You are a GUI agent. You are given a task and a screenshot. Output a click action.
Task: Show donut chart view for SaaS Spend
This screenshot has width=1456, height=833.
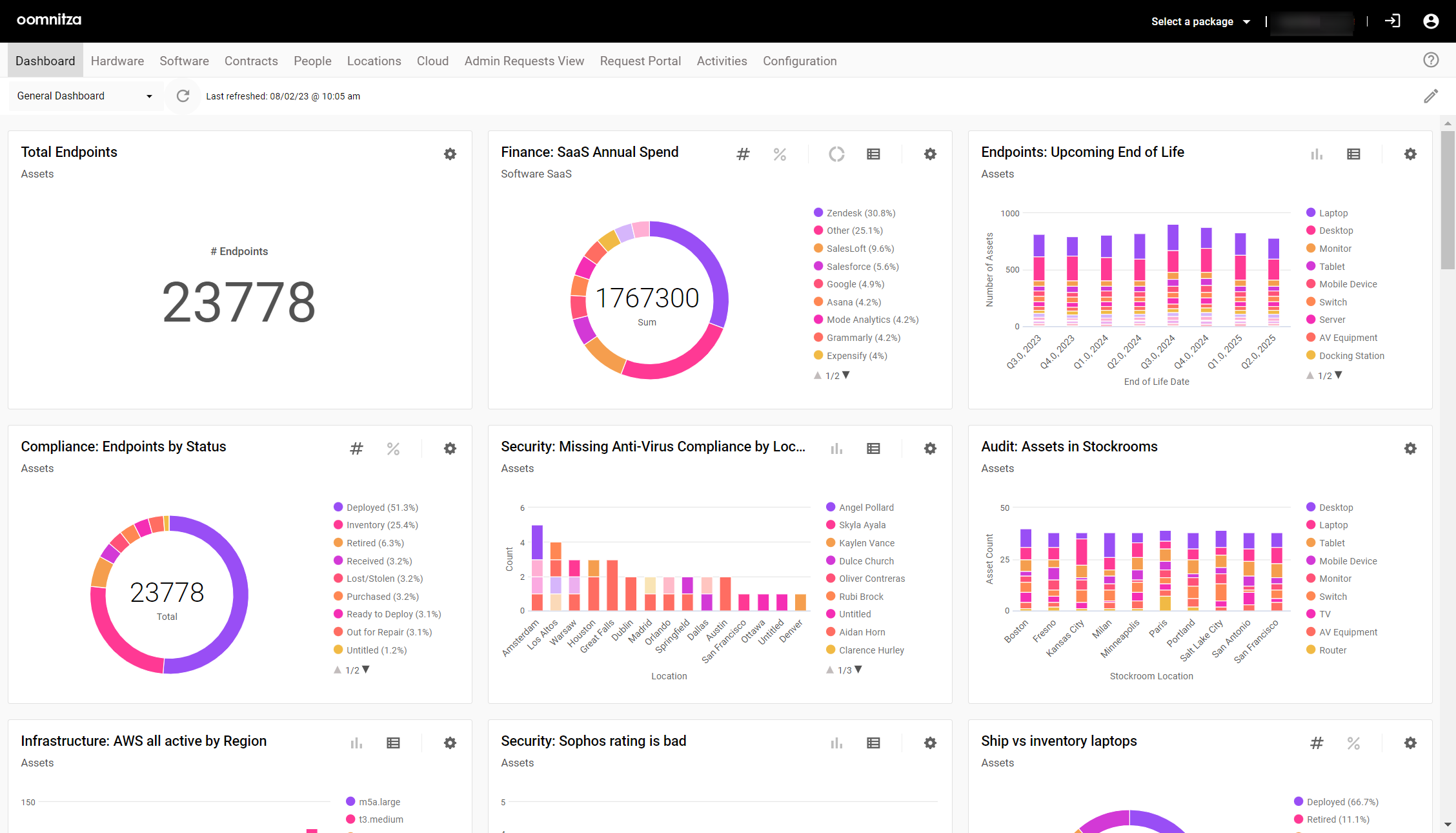[836, 154]
